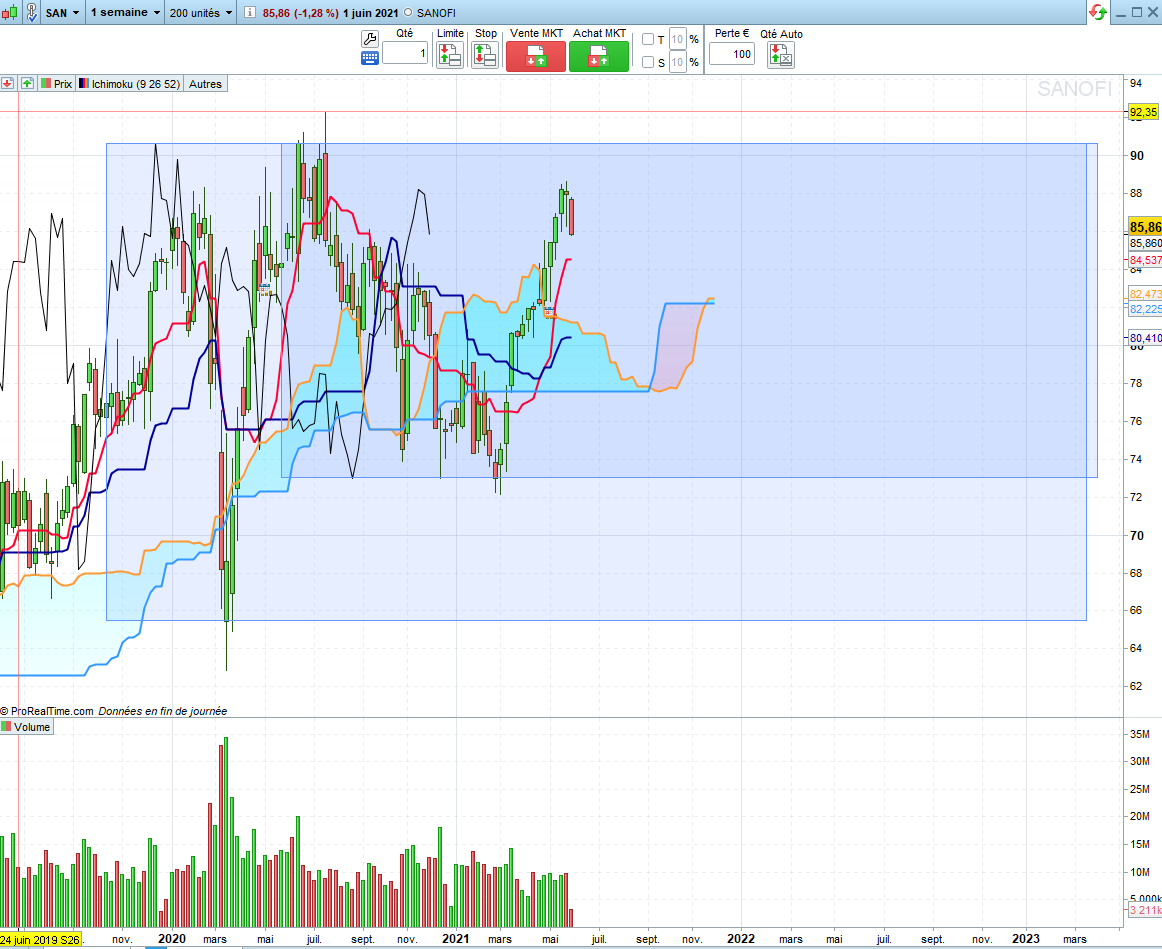Click the order marker icon near May 2020
This screenshot has width=1162, height=949.
coord(264,289)
